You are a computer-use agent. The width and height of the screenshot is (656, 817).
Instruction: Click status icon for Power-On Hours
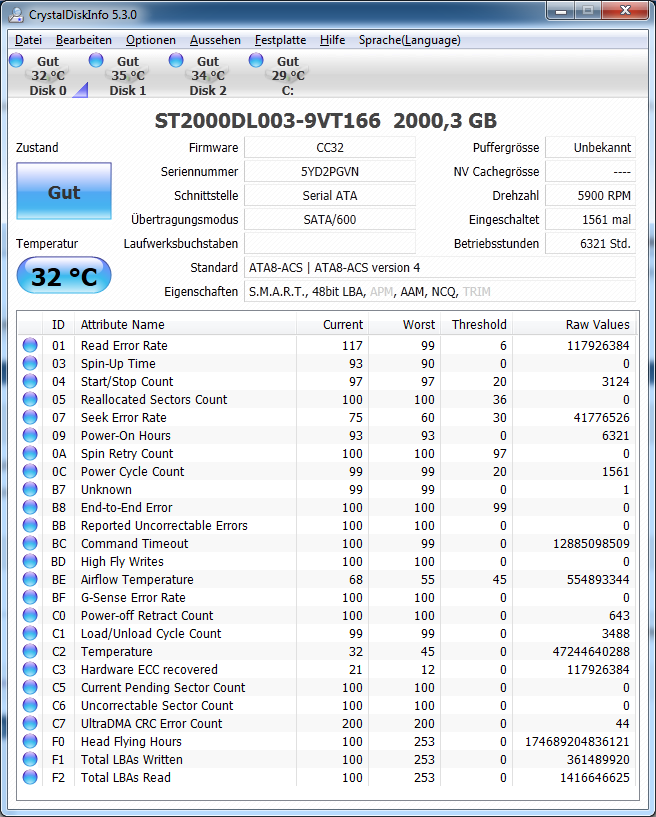(x=30, y=435)
